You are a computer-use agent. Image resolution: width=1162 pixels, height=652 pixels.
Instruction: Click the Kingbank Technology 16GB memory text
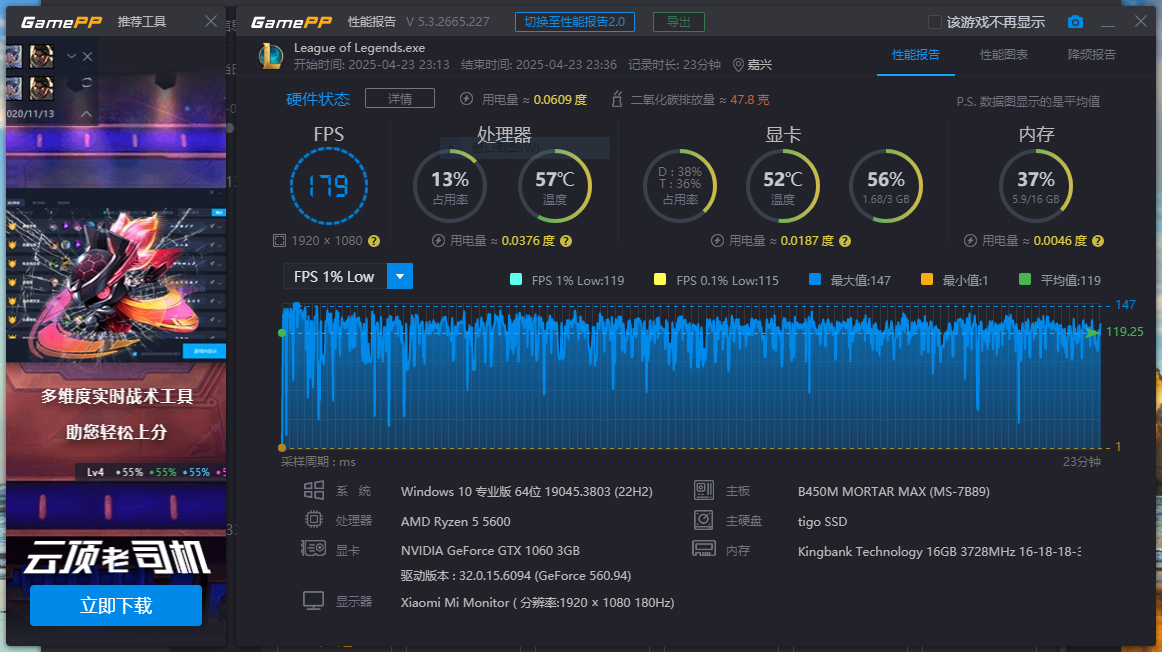pyautogui.click(x=939, y=551)
